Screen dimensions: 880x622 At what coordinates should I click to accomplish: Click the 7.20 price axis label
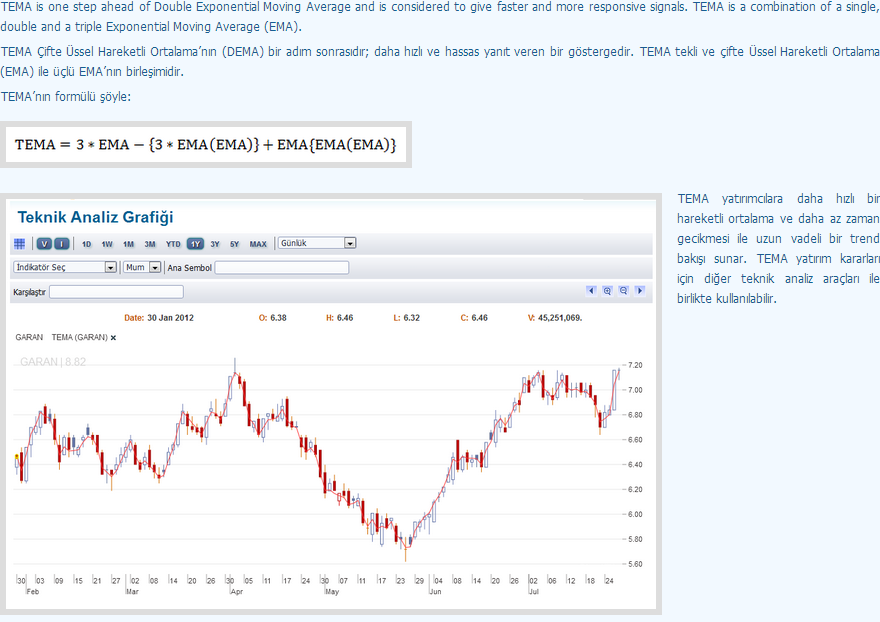click(x=635, y=365)
